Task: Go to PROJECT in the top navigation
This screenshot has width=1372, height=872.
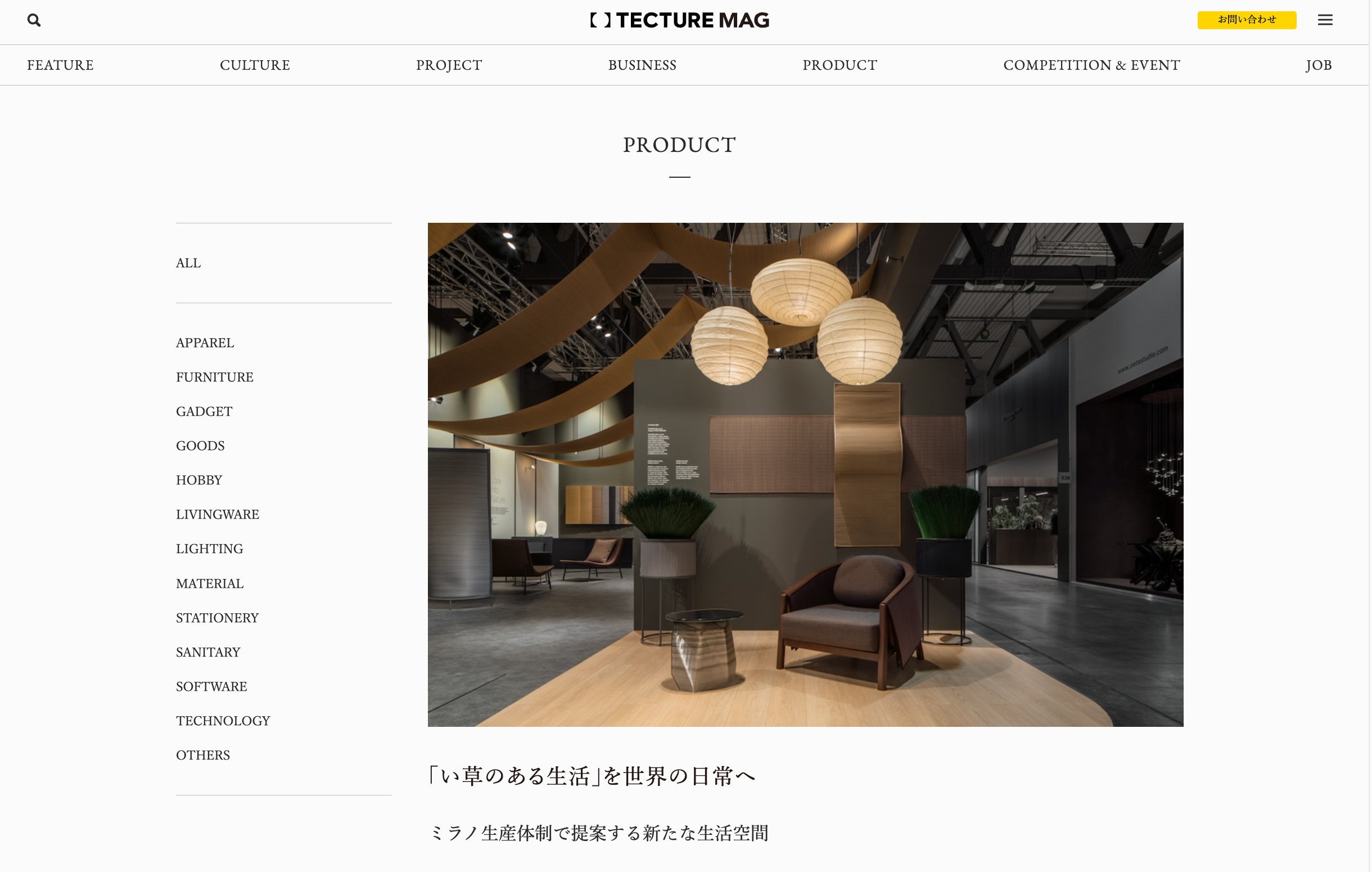Action: tap(449, 65)
